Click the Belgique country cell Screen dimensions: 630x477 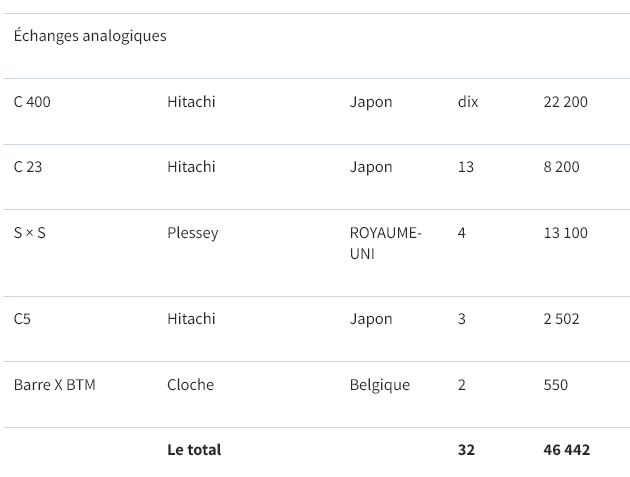point(379,385)
